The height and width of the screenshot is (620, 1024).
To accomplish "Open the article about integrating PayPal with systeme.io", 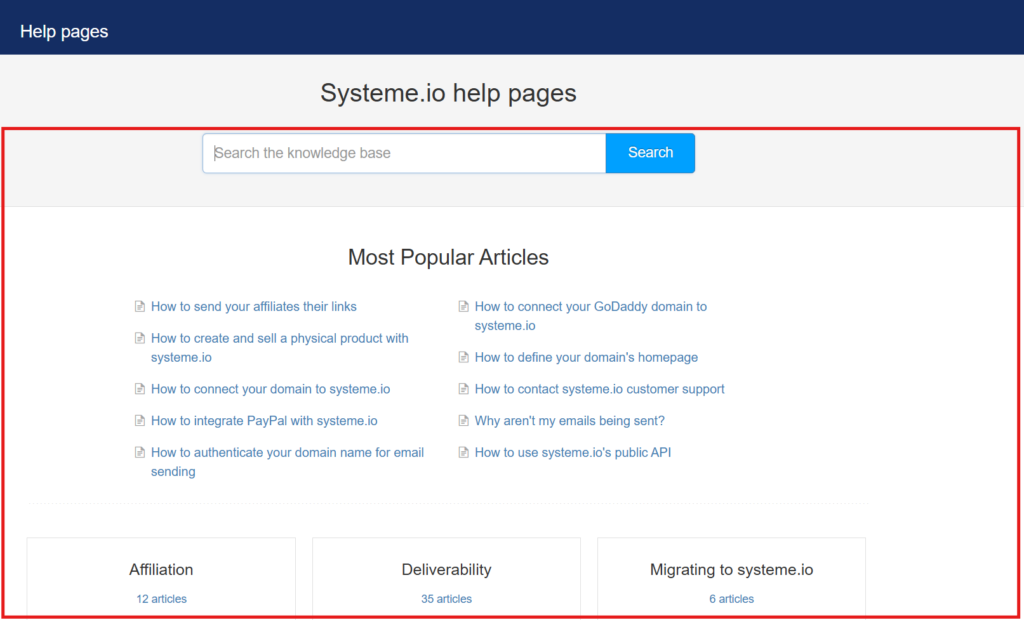I will (264, 421).
